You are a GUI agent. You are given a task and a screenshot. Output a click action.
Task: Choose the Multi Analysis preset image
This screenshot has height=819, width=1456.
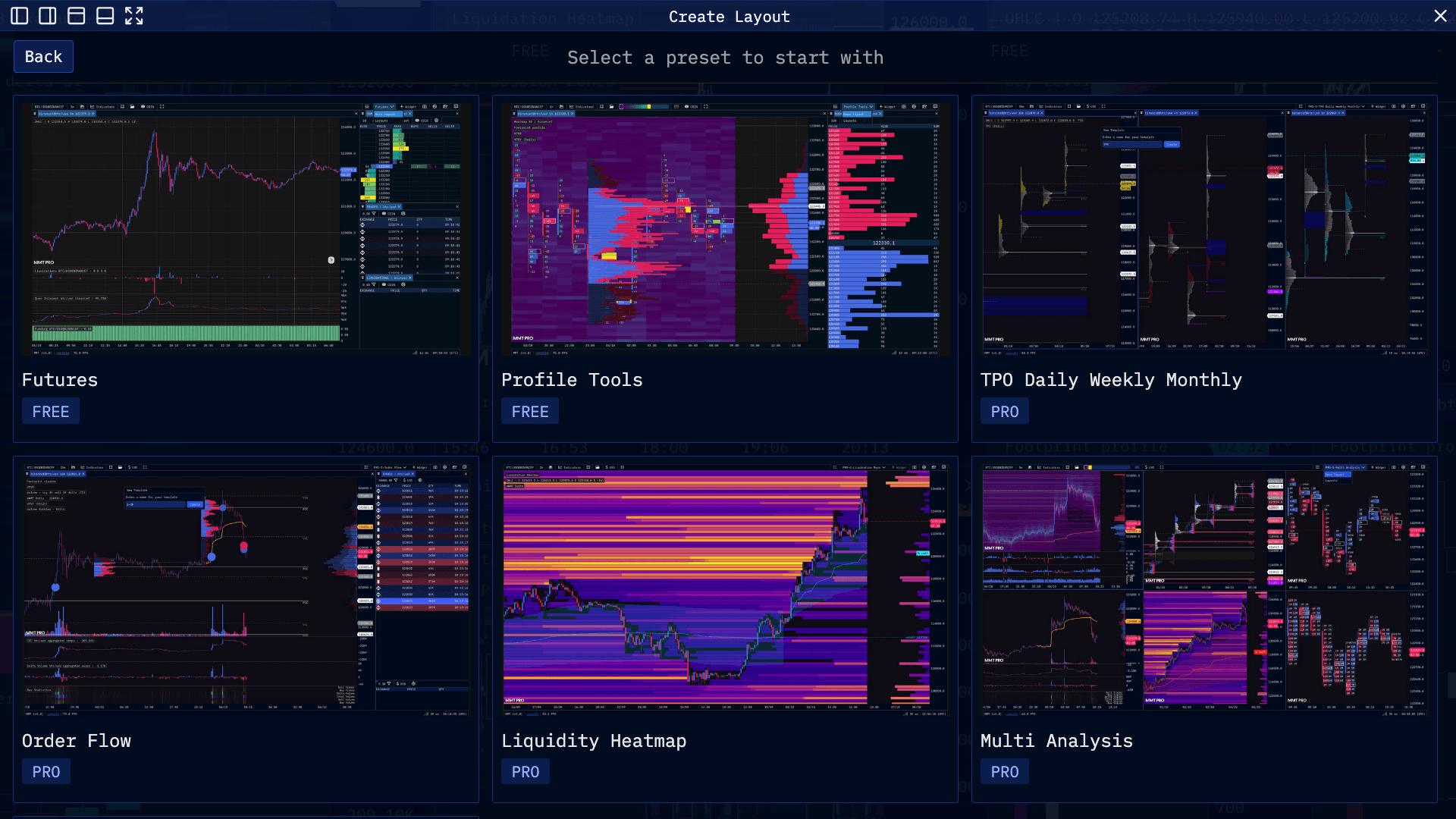[x=1203, y=590]
